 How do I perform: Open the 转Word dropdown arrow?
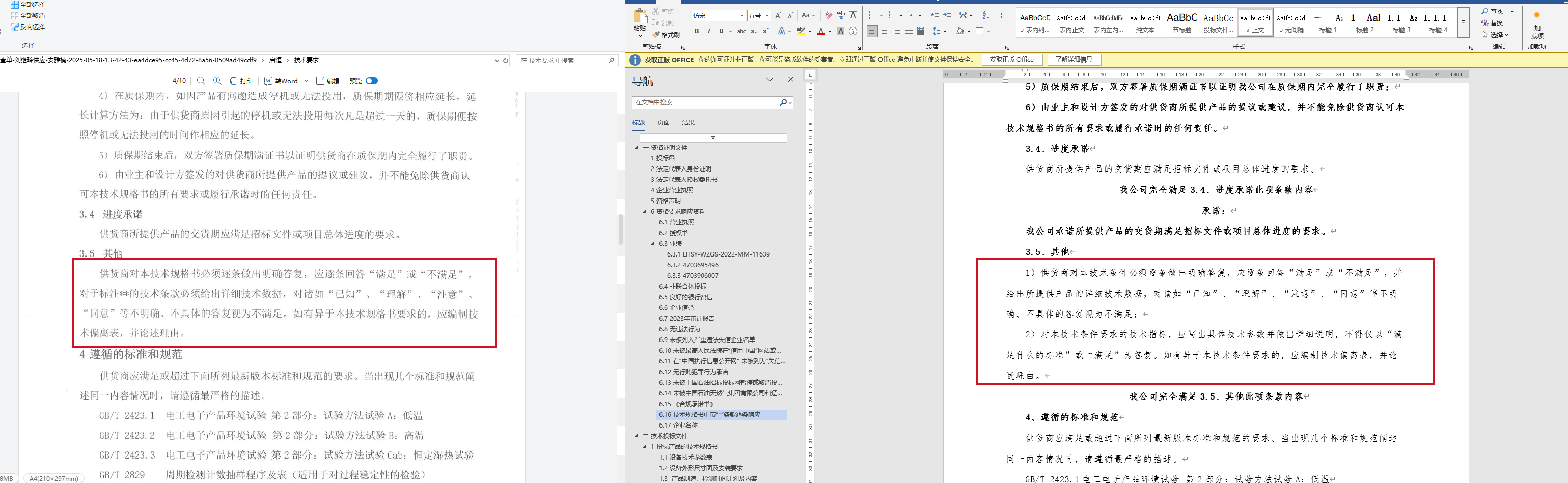pyautogui.click(x=306, y=81)
